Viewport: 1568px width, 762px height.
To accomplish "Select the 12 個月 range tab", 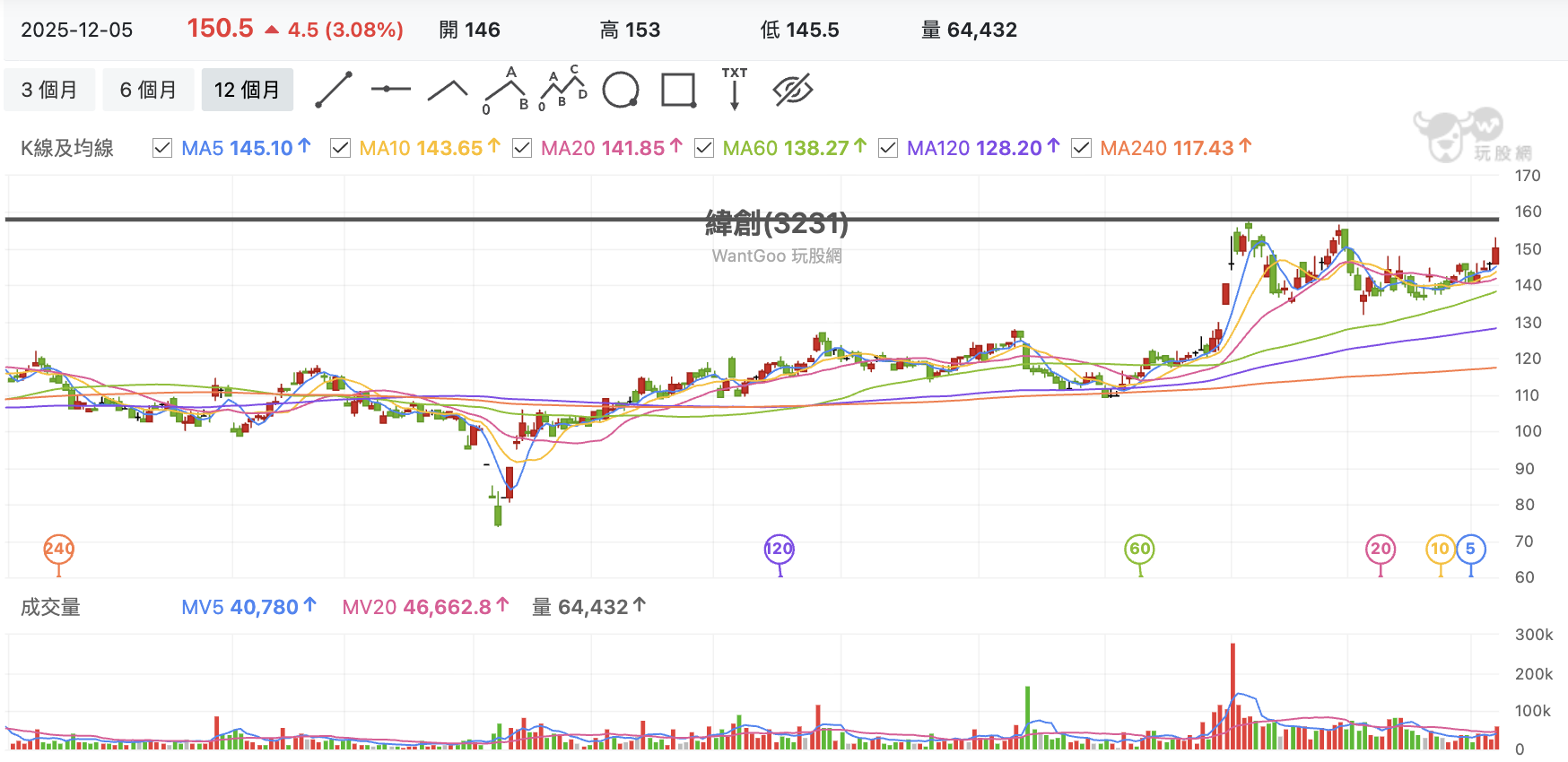I will (248, 90).
